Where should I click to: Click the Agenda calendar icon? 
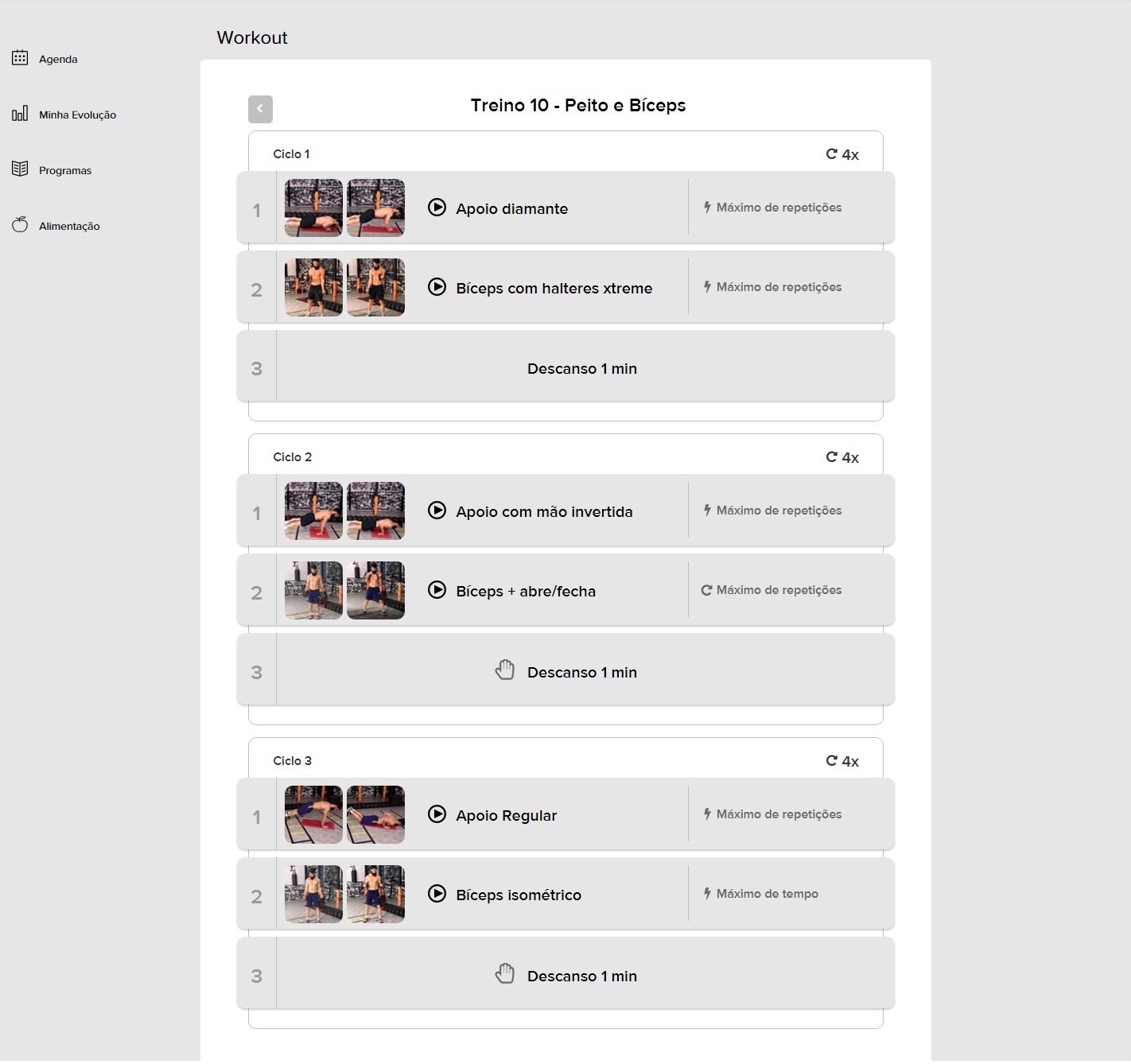click(20, 58)
